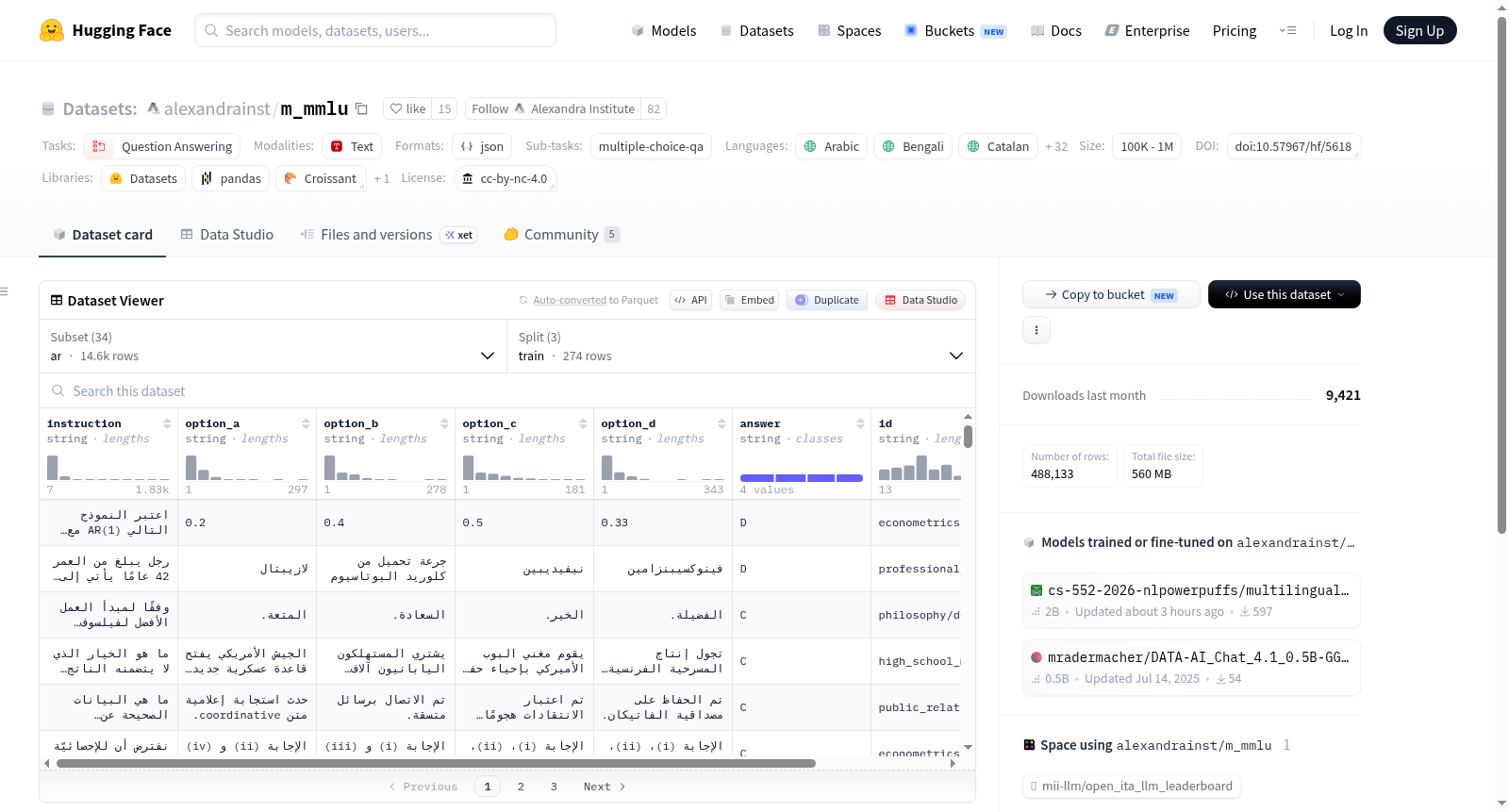Open the cc-by-nc-4.0 license tag
The width and height of the screenshot is (1509, 812).
point(505,178)
